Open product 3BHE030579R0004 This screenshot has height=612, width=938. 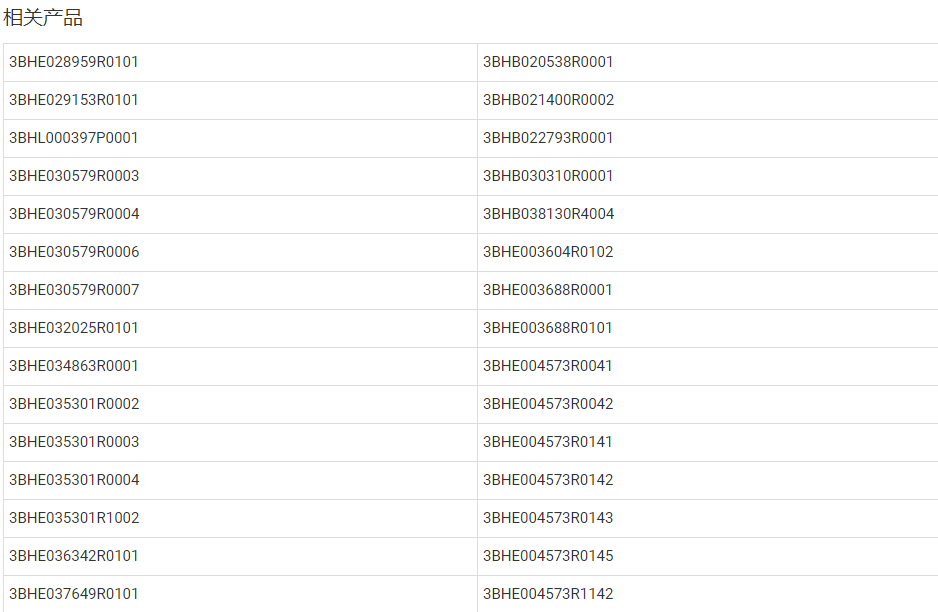coord(74,214)
